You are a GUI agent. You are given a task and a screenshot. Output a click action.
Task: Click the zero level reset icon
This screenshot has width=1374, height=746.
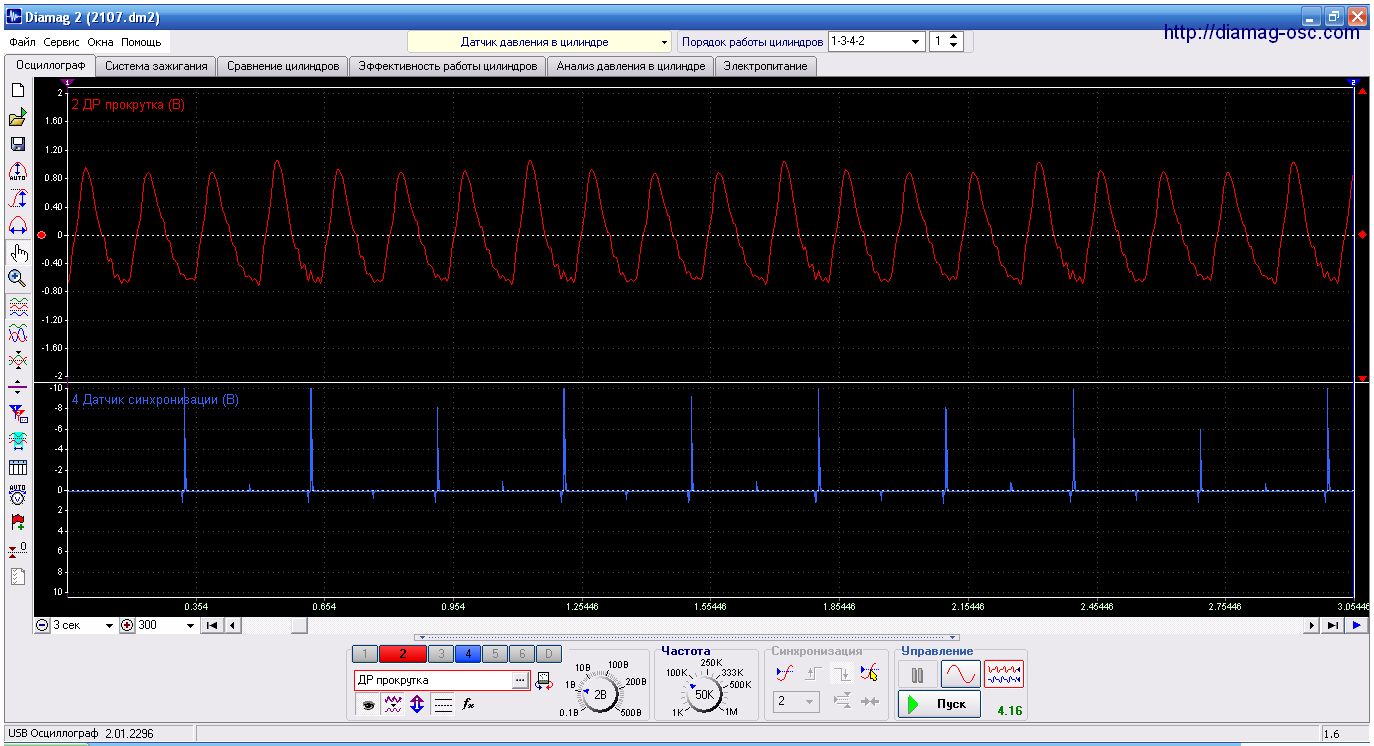pyautogui.click(x=17, y=549)
